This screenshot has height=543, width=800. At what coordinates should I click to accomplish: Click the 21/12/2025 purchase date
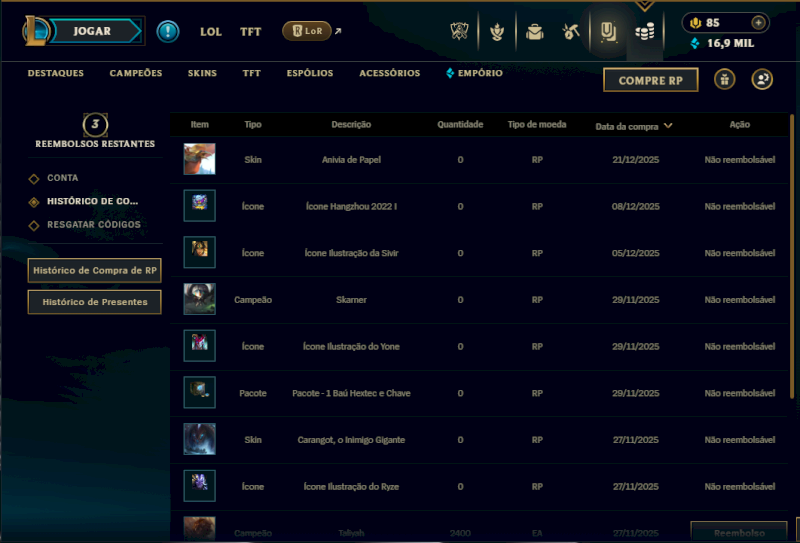[x=636, y=160]
